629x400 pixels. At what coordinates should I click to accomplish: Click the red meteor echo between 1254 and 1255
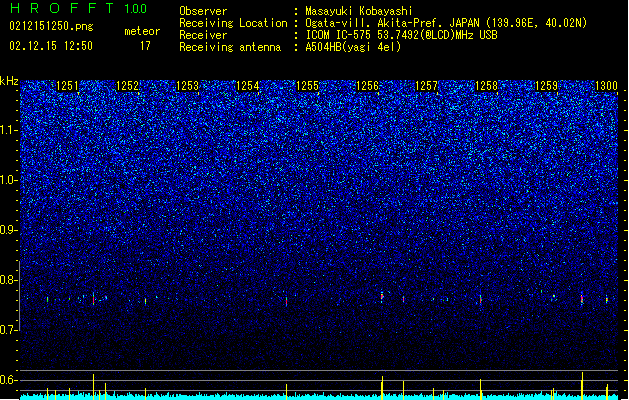(286, 301)
